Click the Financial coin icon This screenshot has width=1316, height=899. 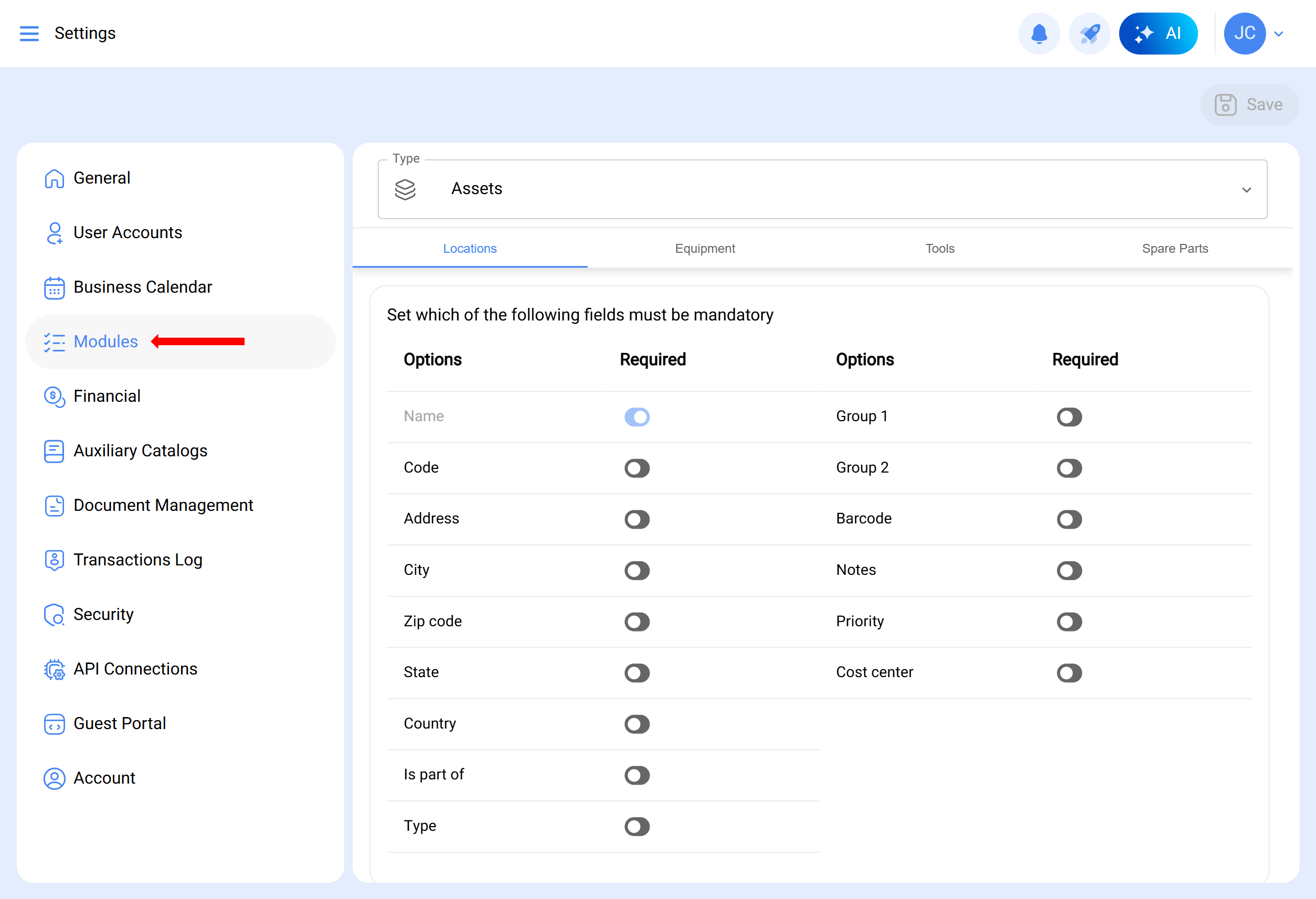coord(54,397)
